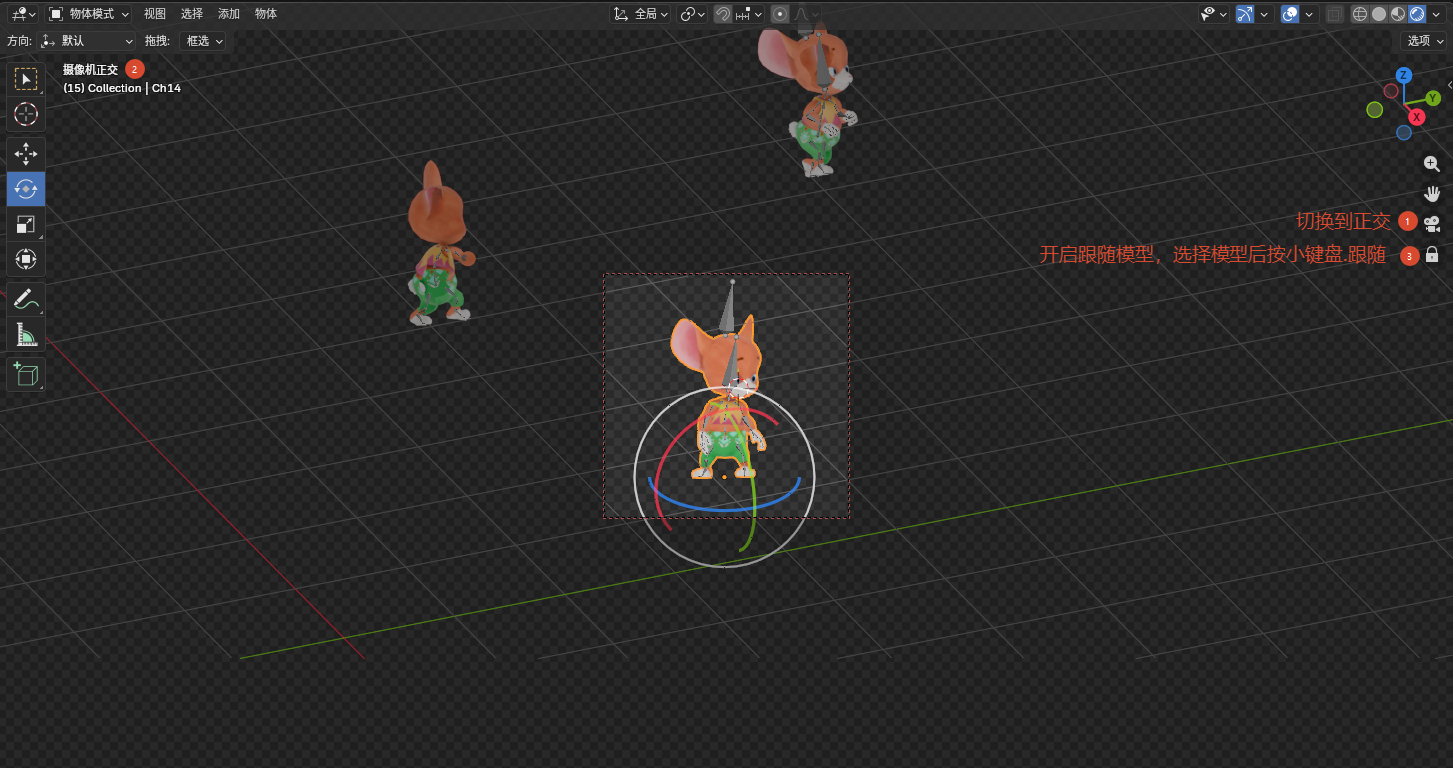Toggle snapping magnet icon

pyautogui.click(x=723, y=14)
